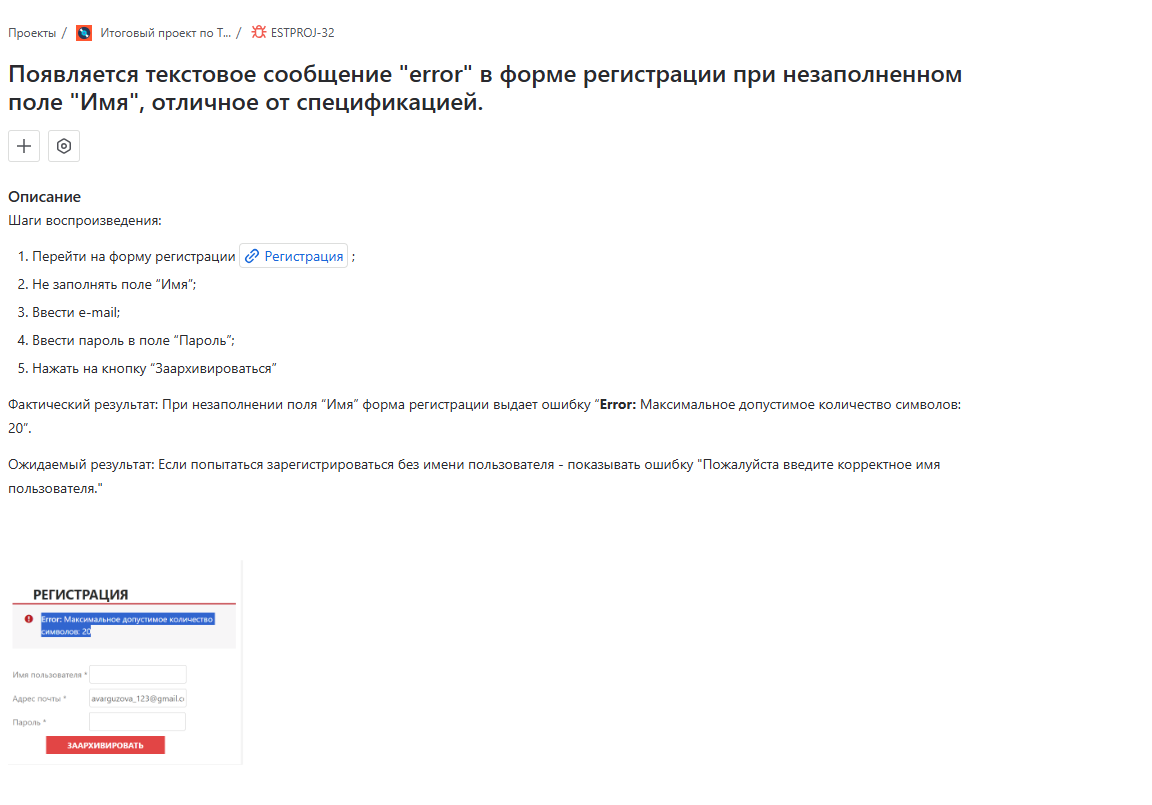Click the red error icon in screenshot
Screen dimensions: 1152x805
[28, 618]
